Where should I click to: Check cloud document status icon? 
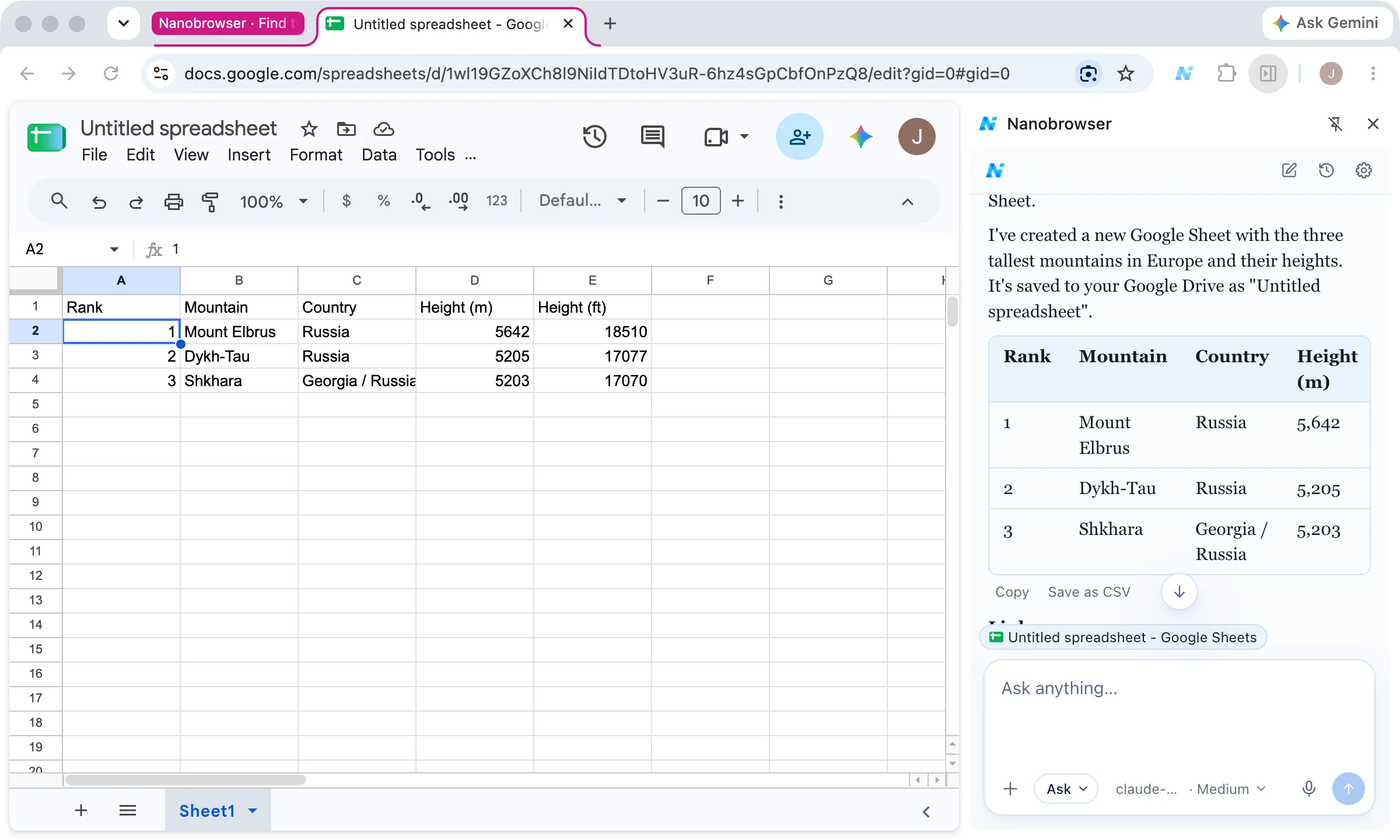383,129
